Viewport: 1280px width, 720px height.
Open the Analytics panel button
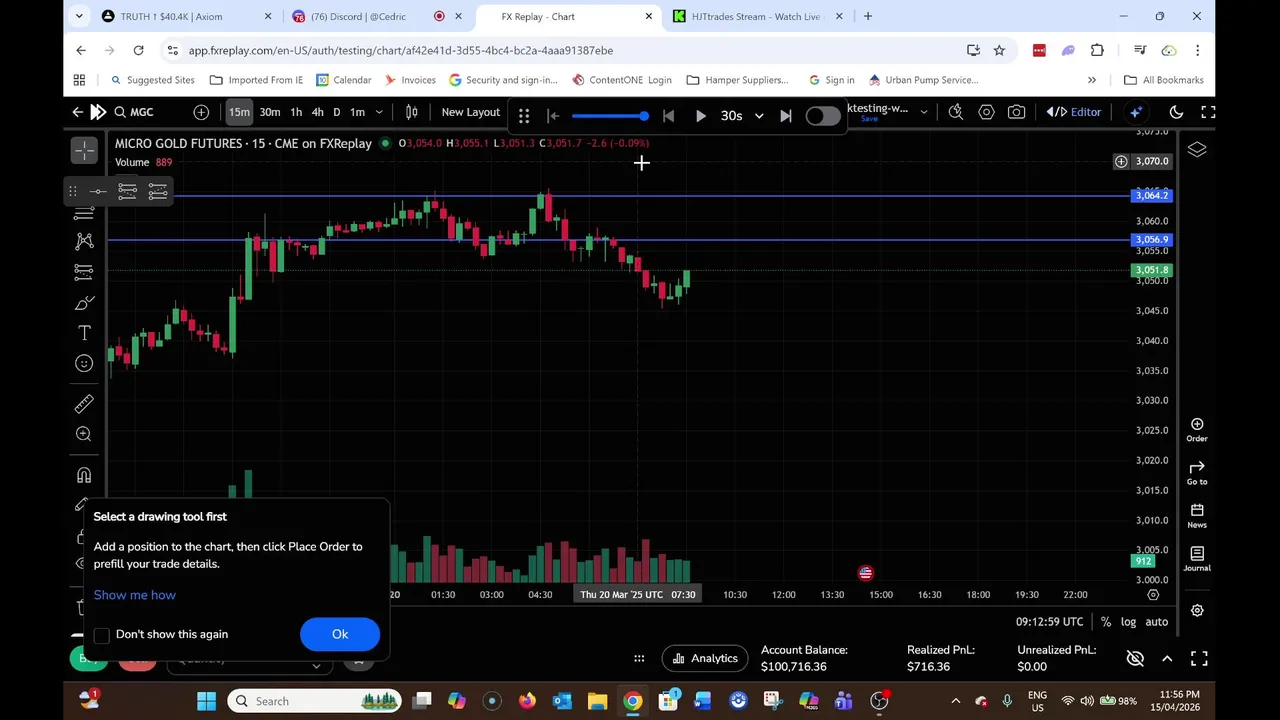click(704, 658)
